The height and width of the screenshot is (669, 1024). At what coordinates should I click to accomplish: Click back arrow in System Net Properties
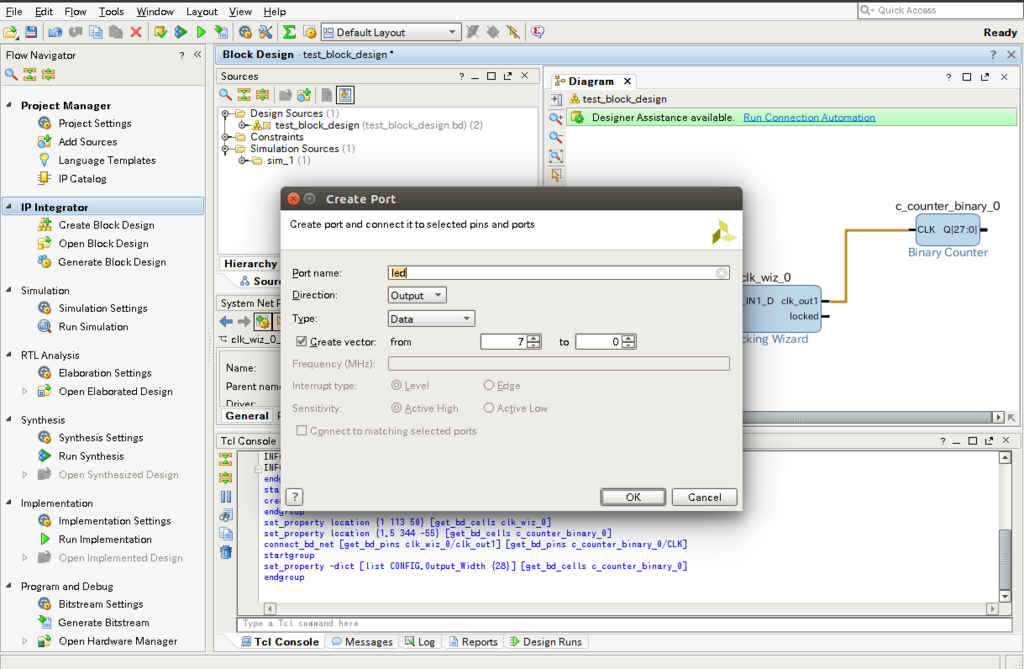226,321
